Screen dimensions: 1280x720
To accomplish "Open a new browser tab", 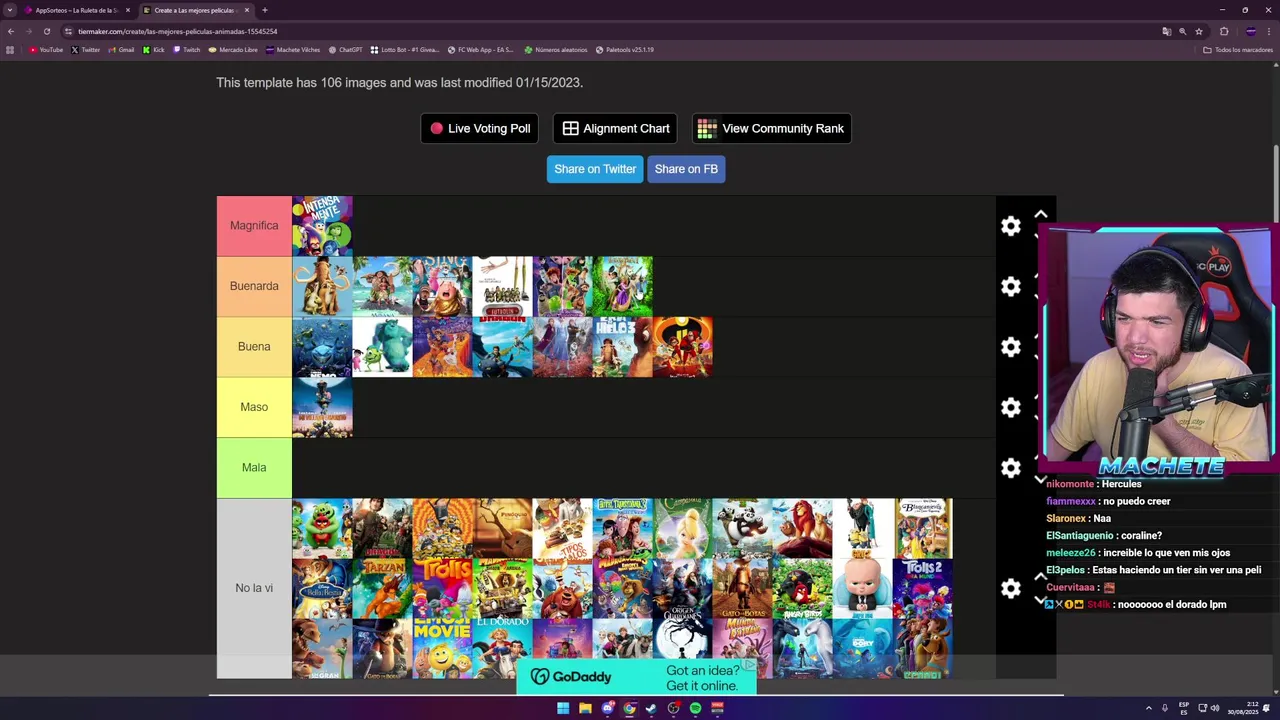I will tap(265, 10).
